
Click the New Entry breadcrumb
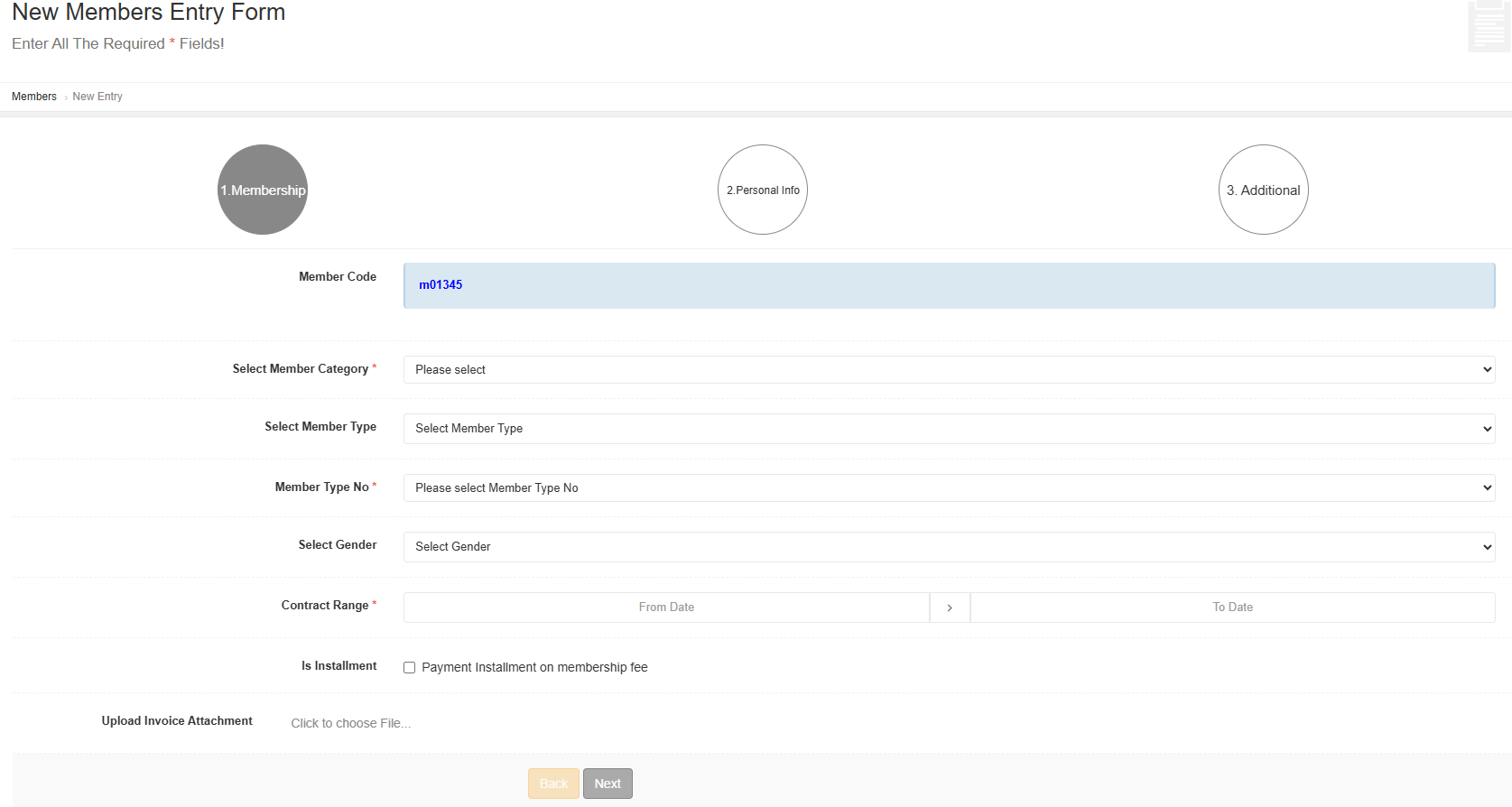97,97
